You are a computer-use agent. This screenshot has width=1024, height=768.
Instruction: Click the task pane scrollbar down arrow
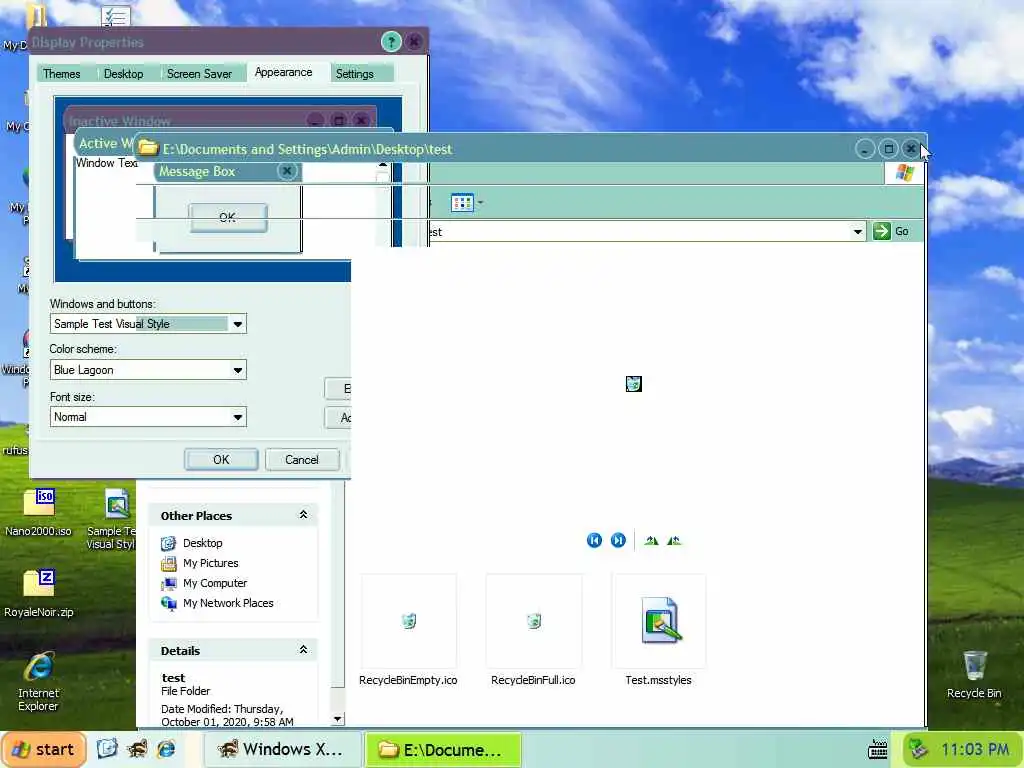pos(338,719)
